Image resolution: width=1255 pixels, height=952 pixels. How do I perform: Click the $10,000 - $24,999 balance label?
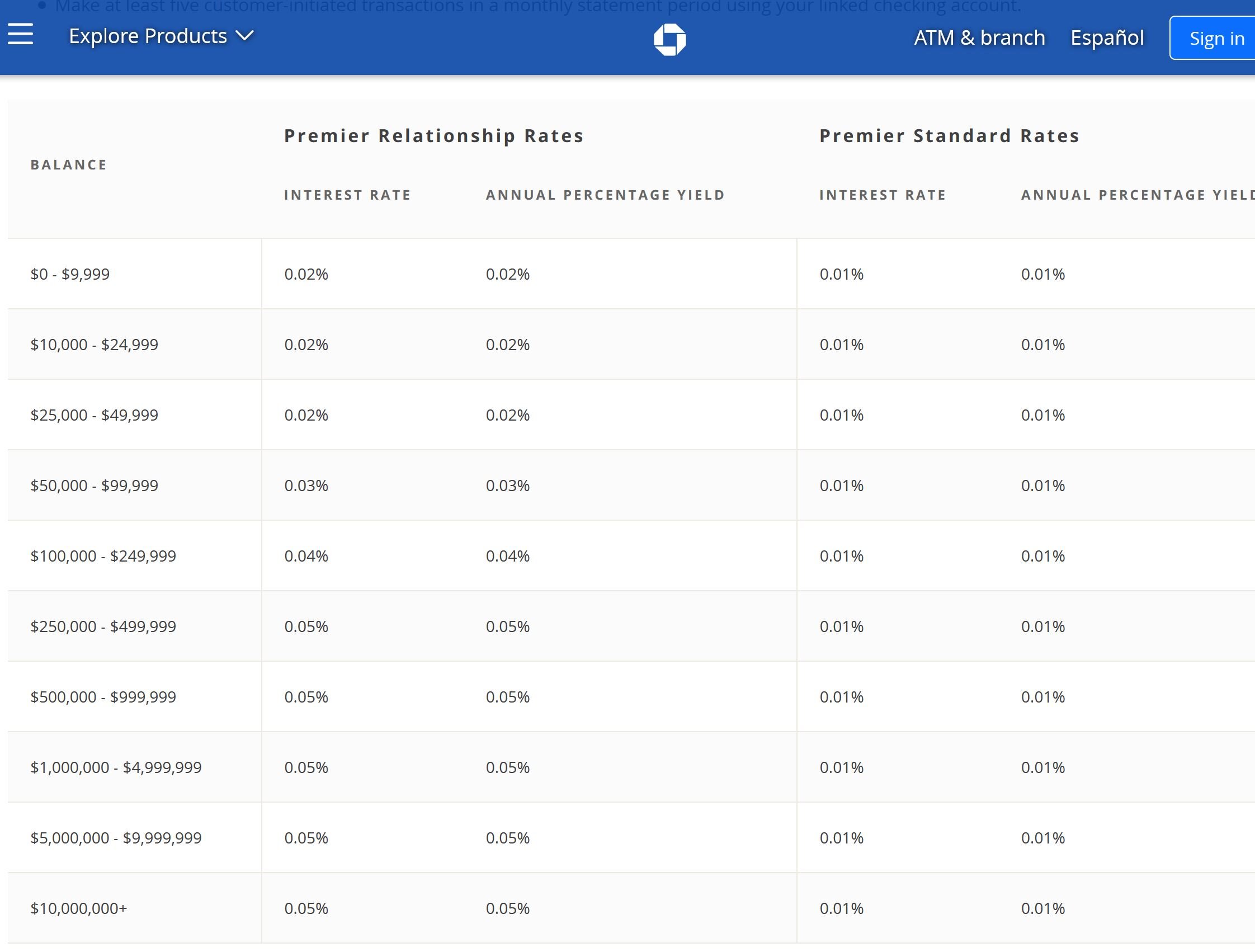click(x=94, y=345)
